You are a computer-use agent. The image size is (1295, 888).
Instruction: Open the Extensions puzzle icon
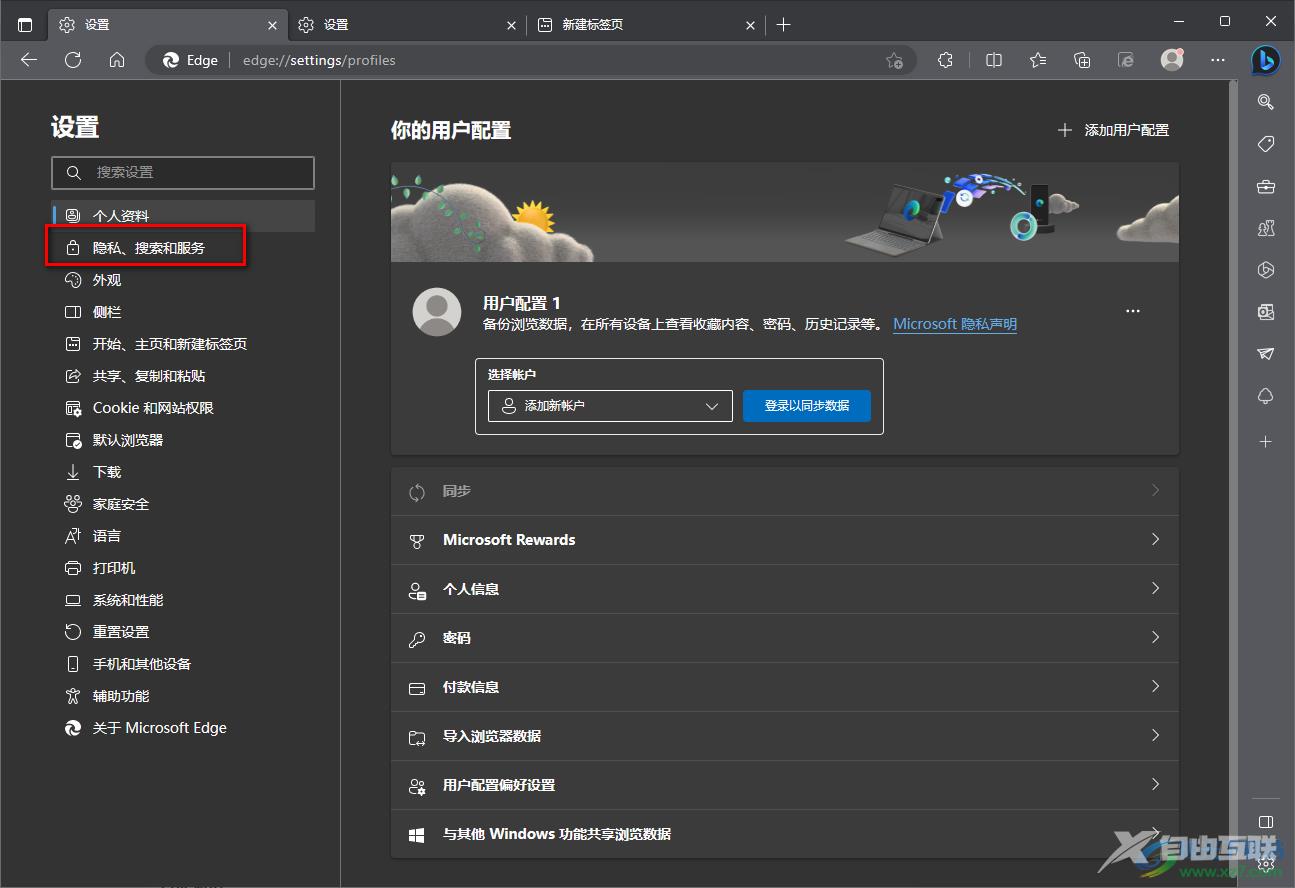tap(945, 60)
